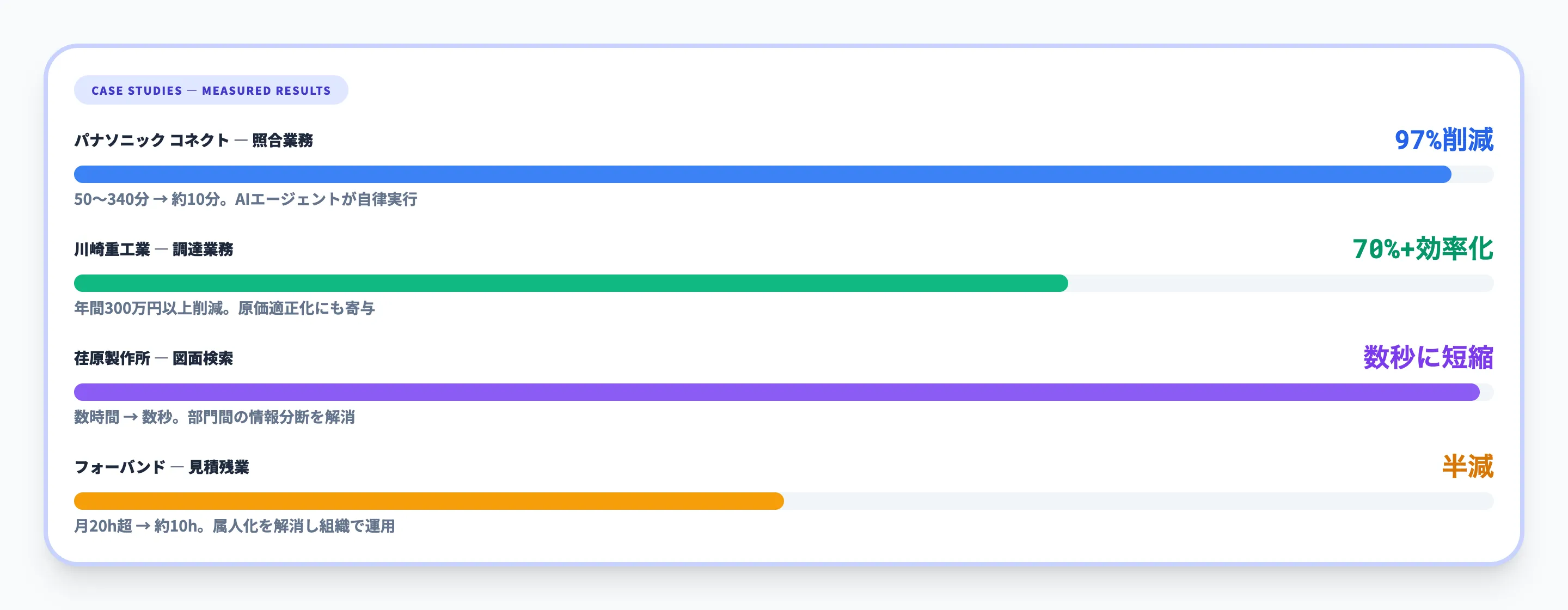1568x610 pixels.
Task: Click the orange 半減 result label
Action: [x=1467, y=467]
